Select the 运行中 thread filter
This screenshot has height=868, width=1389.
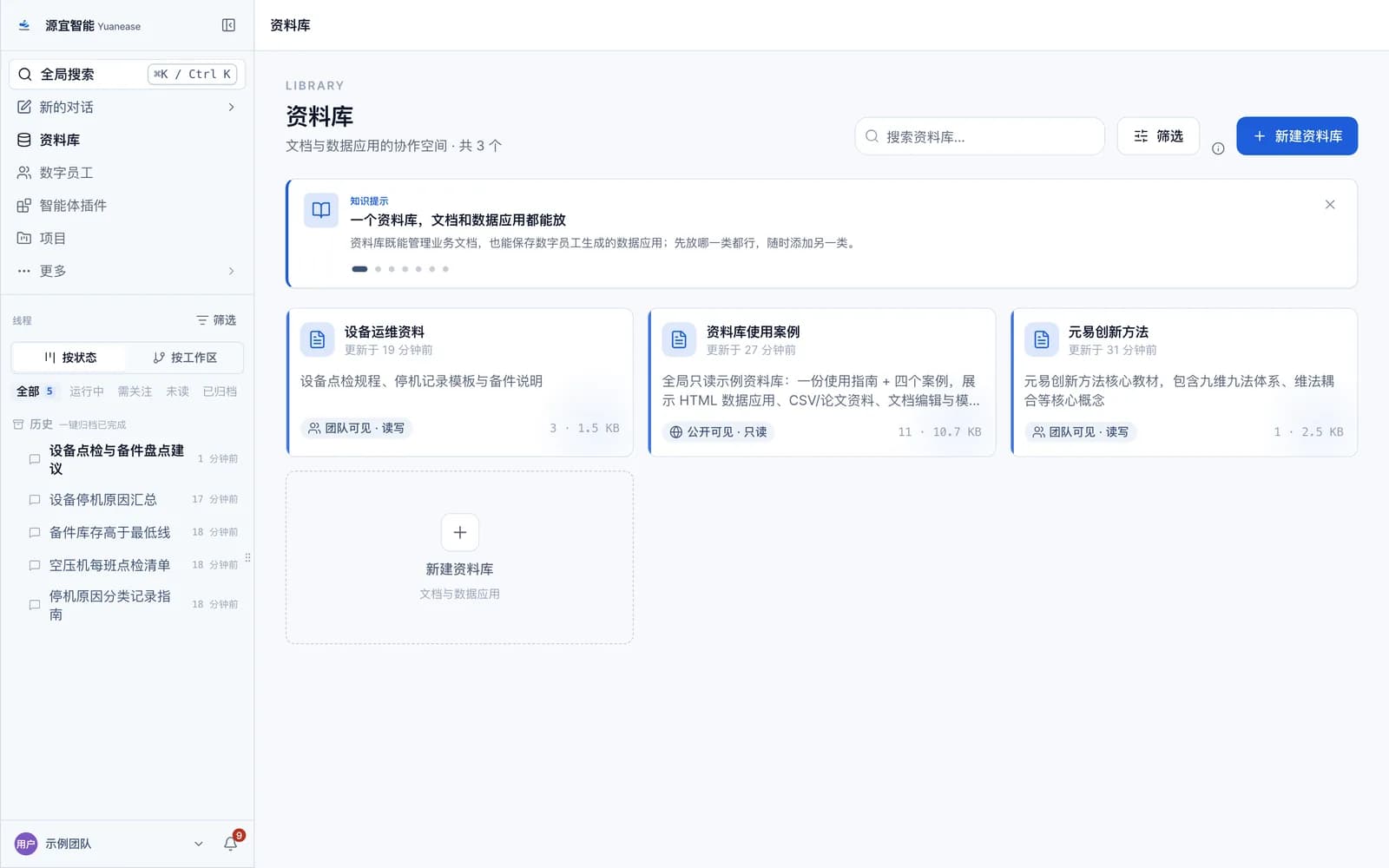87,391
